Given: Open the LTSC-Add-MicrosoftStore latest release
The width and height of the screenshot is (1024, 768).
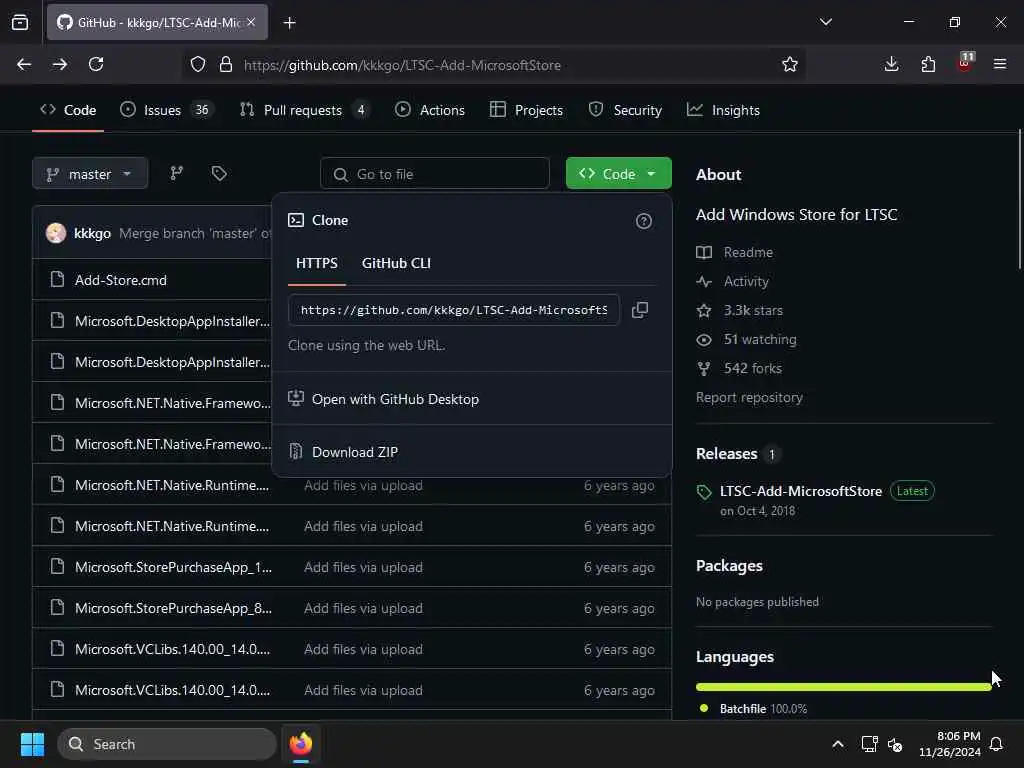Looking at the screenshot, I should pos(801,491).
